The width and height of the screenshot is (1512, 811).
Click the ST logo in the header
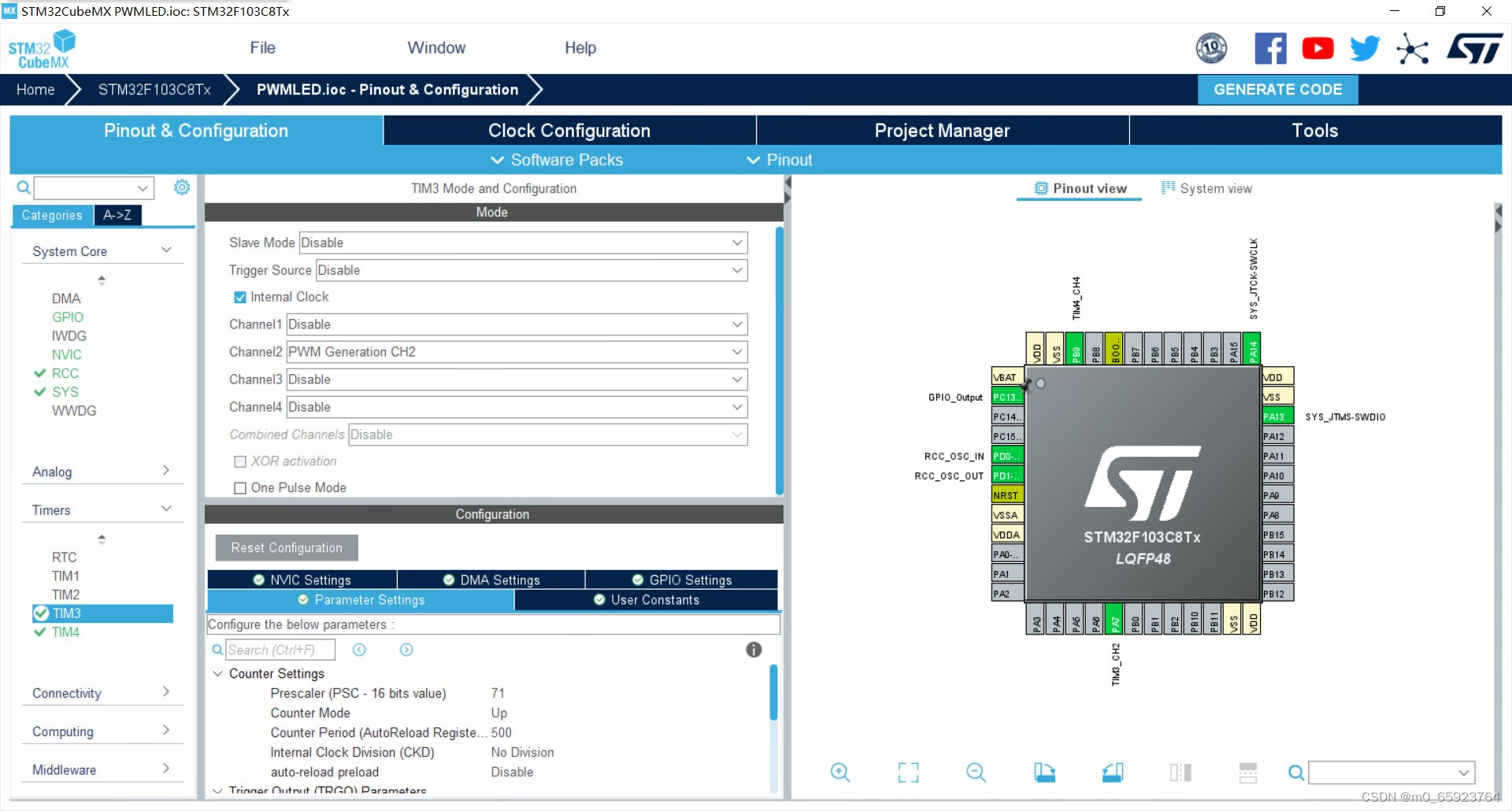coord(1474,49)
